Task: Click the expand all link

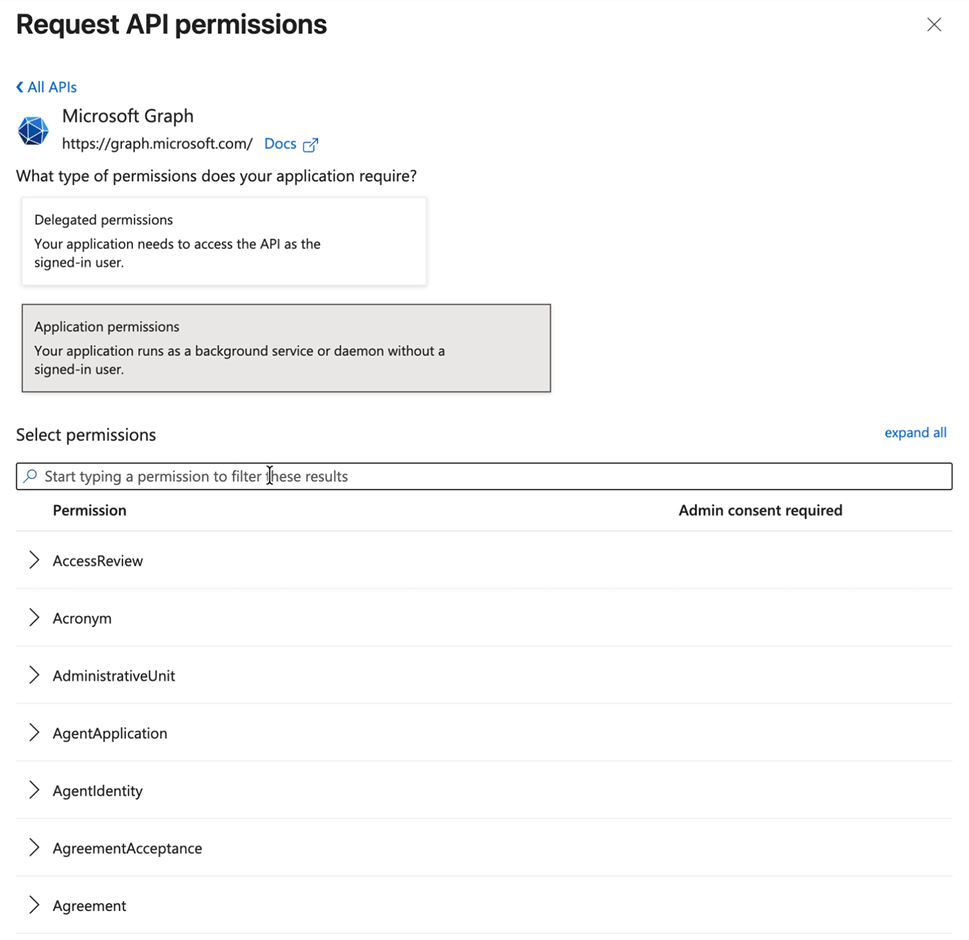Action: tap(915, 433)
